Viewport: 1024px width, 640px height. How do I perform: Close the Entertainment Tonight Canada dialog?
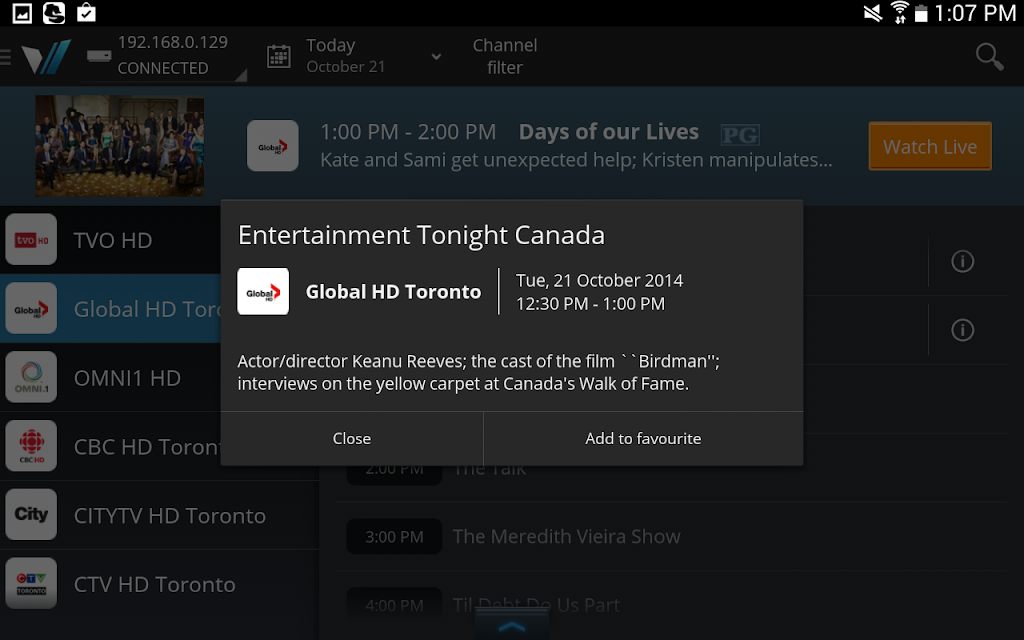pyautogui.click(x=351, y=439)
